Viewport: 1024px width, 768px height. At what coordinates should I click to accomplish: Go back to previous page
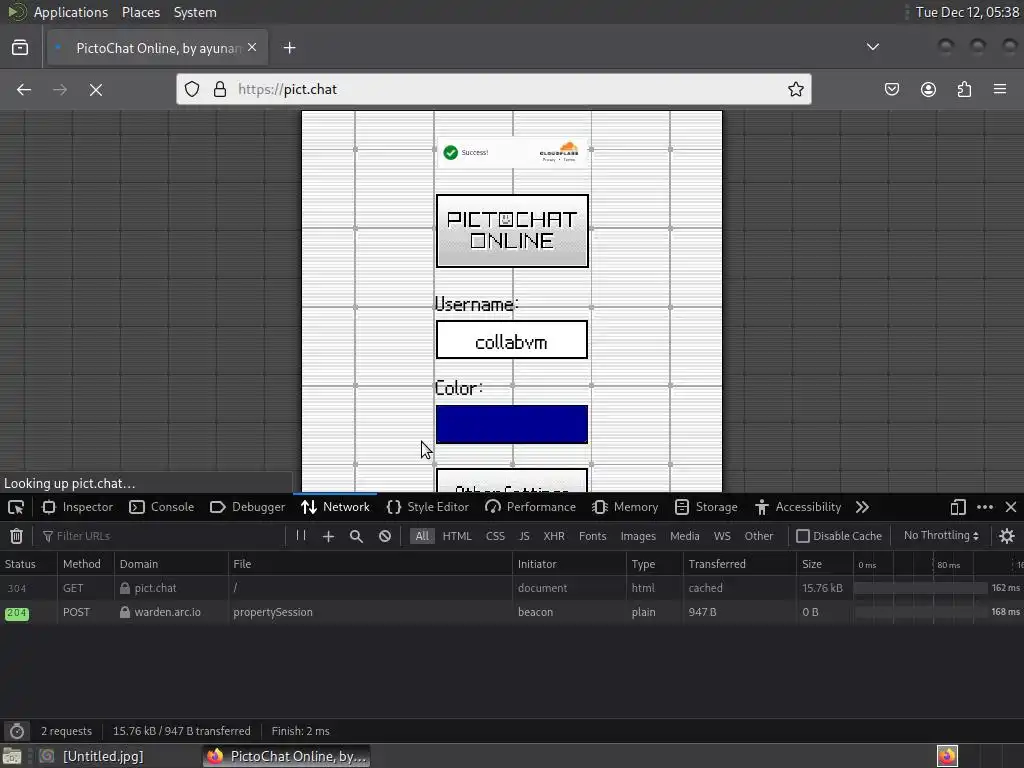24,89
